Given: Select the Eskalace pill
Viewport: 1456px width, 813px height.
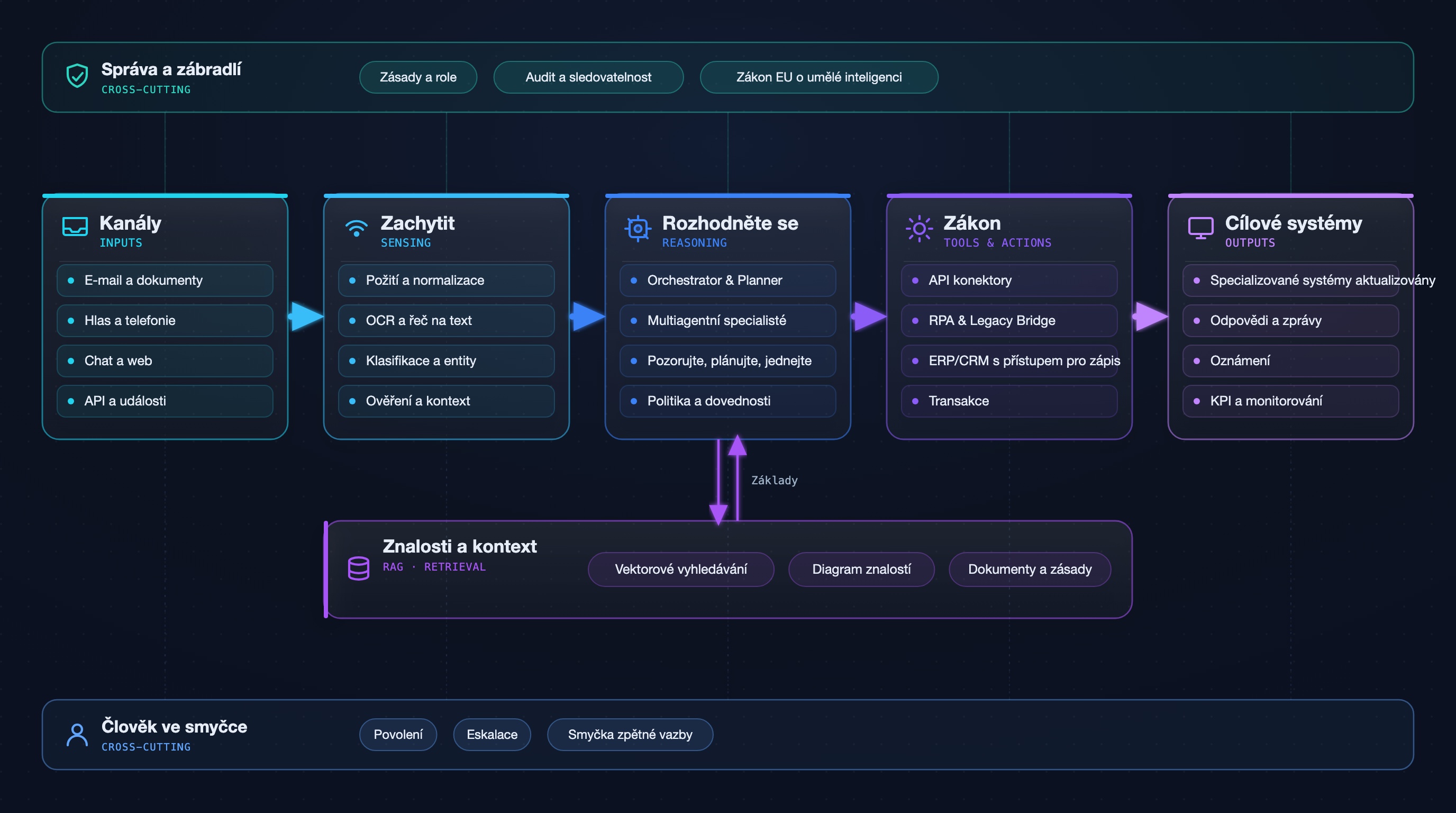Looking at the screenshot, I should (x=492, y=735).
